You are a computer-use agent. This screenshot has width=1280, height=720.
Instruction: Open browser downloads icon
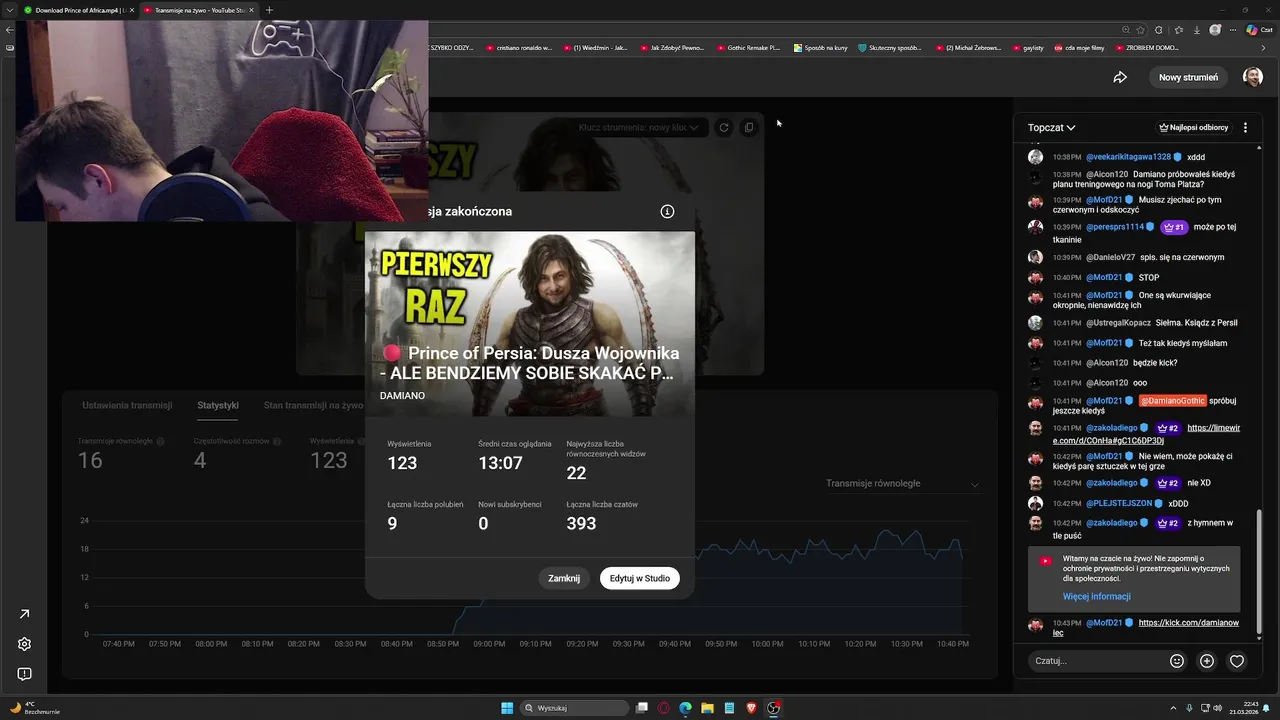tap(1197, 30)
